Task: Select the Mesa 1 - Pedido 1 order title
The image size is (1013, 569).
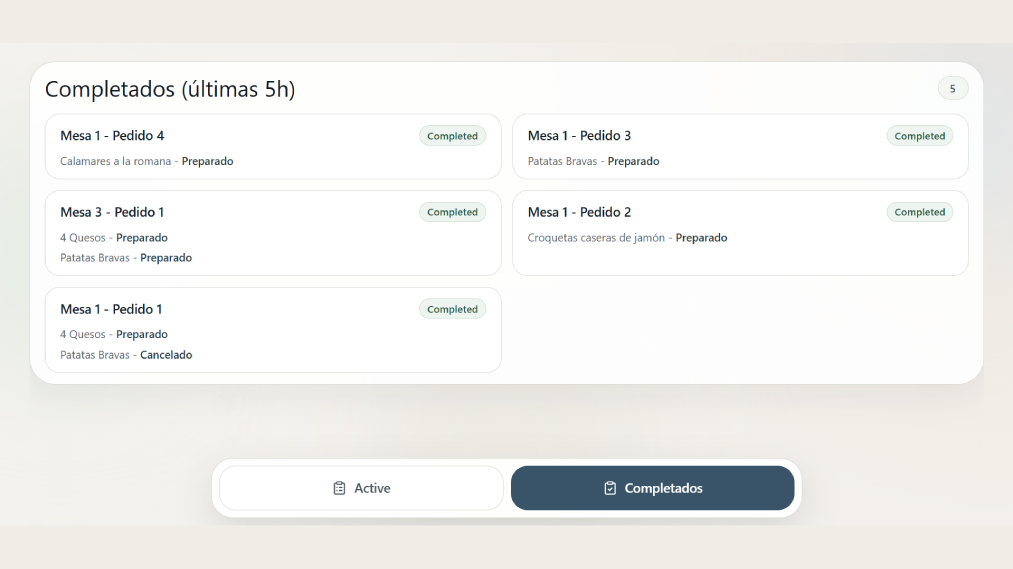Action: (x=111, y=309)
